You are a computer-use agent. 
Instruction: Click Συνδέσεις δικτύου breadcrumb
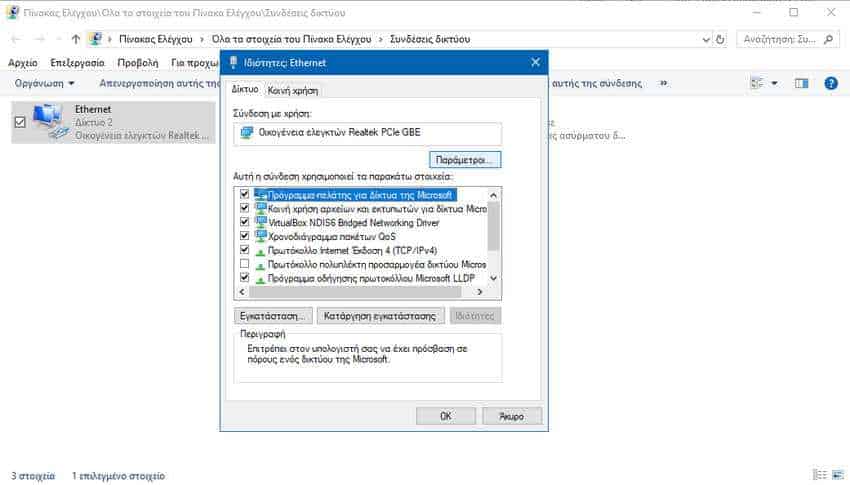(x=430, y=39)
